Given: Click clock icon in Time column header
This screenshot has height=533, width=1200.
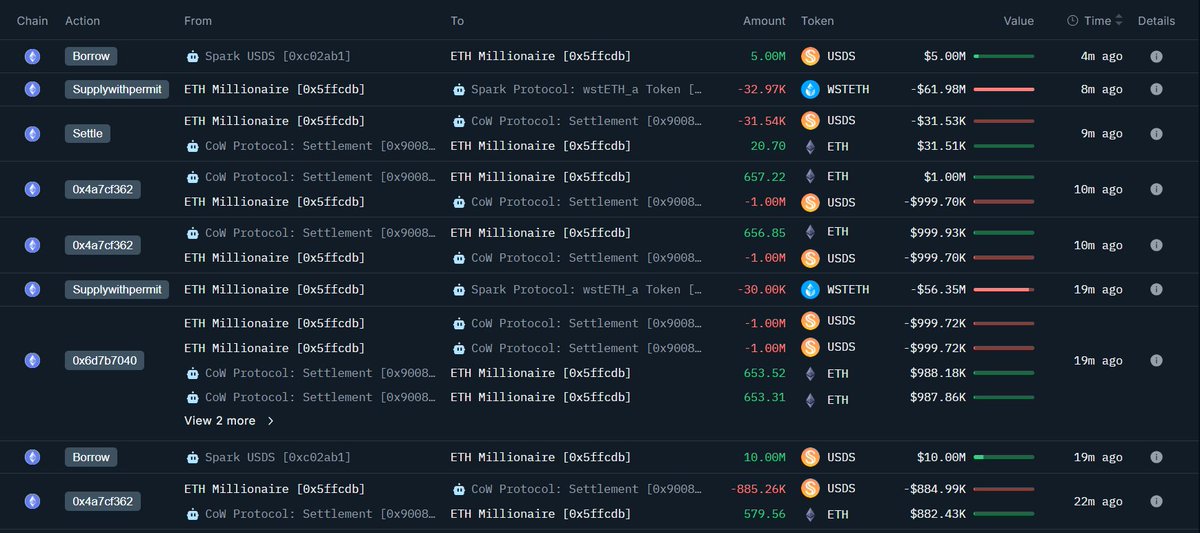Looking at the screenshot, I should click(1073, 20).
